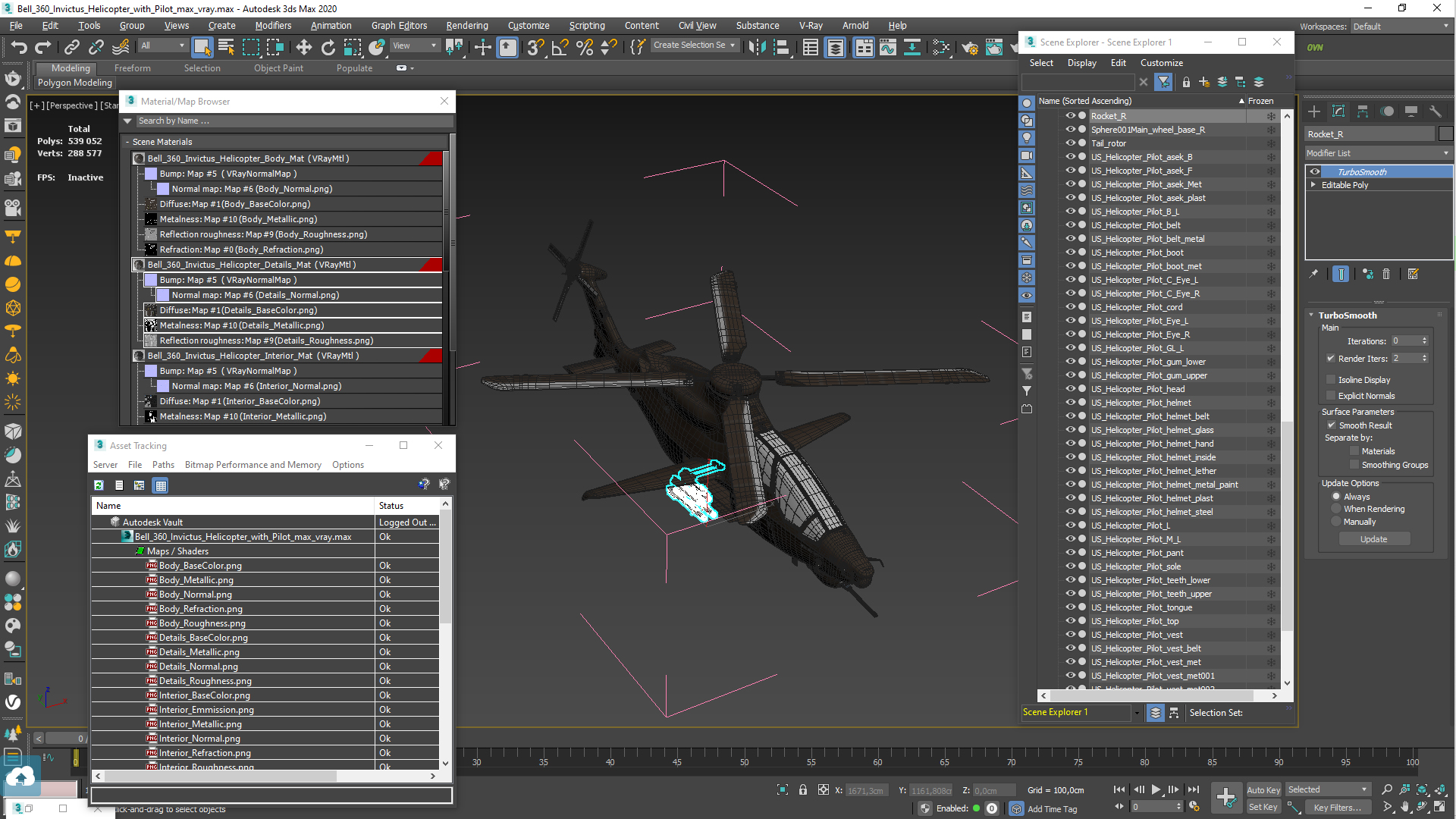Open the Customize menu in Scene Explorer

pos(1161,63)
